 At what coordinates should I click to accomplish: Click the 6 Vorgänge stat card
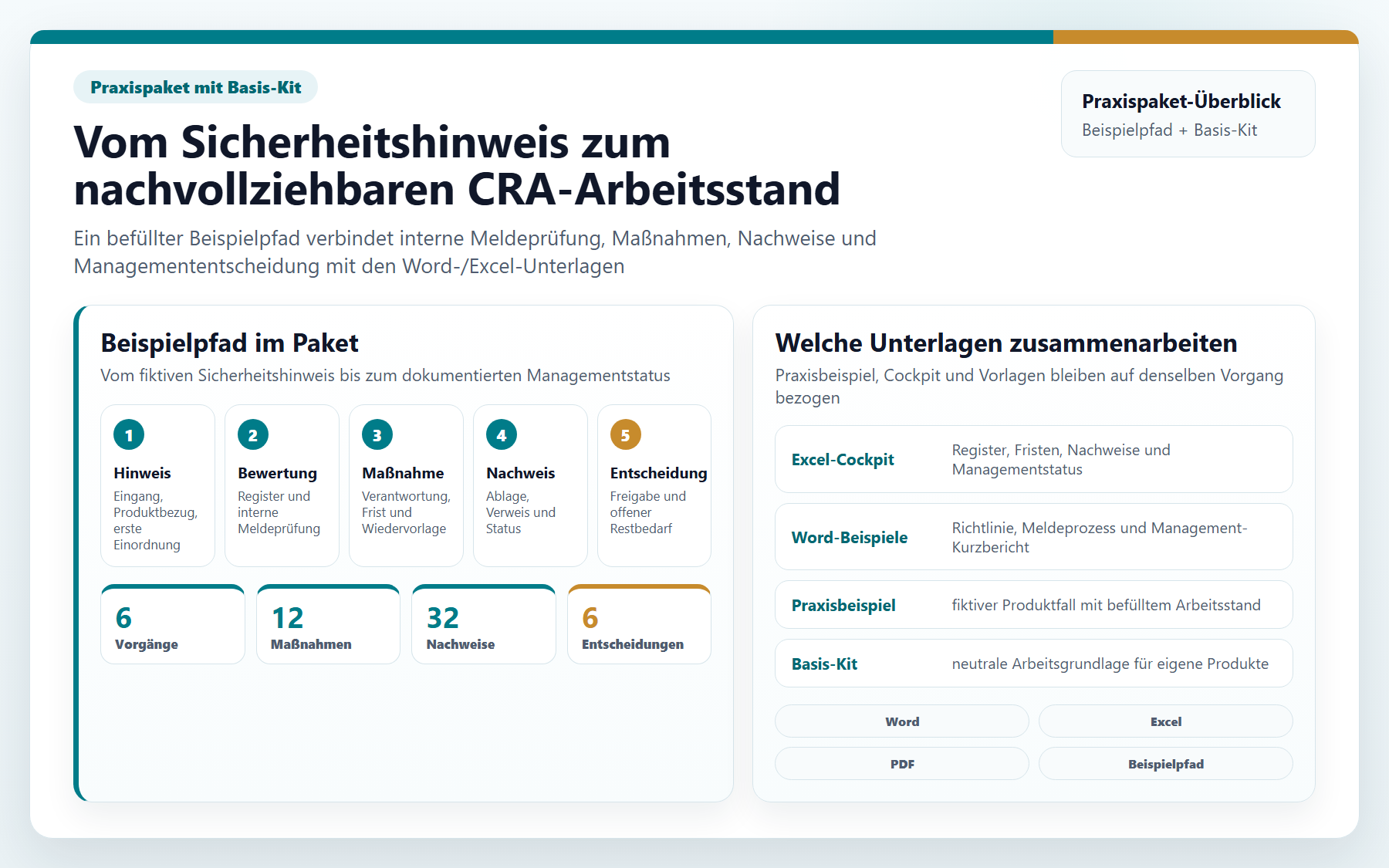173,625
